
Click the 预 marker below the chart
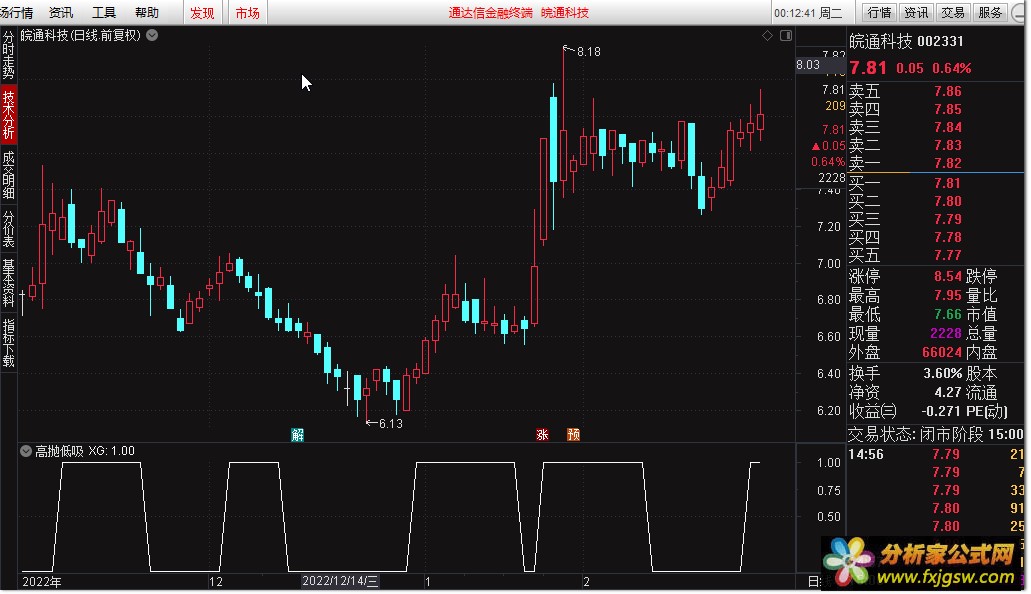(x=573, y=434)
